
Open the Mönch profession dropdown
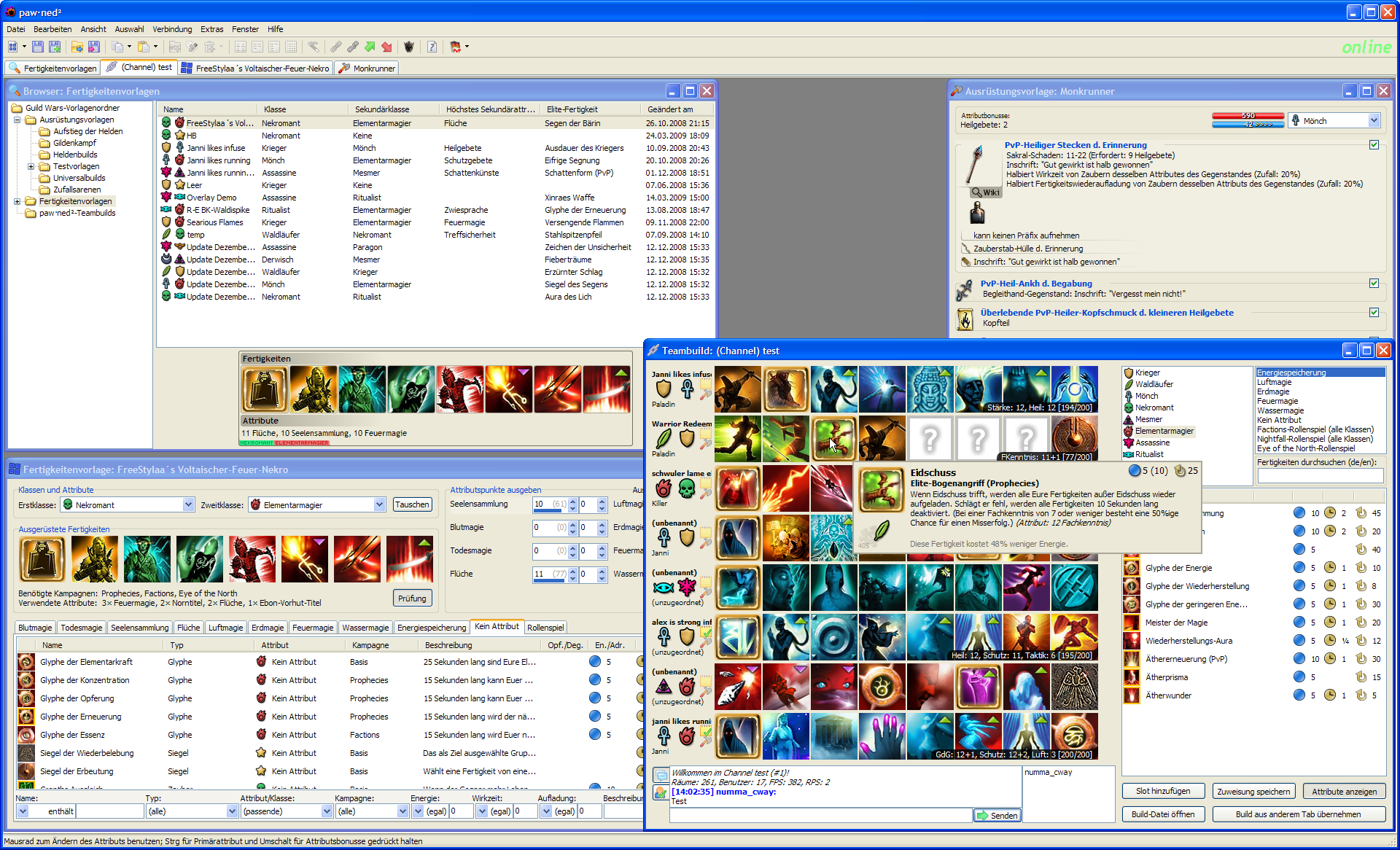point(1374,121)
